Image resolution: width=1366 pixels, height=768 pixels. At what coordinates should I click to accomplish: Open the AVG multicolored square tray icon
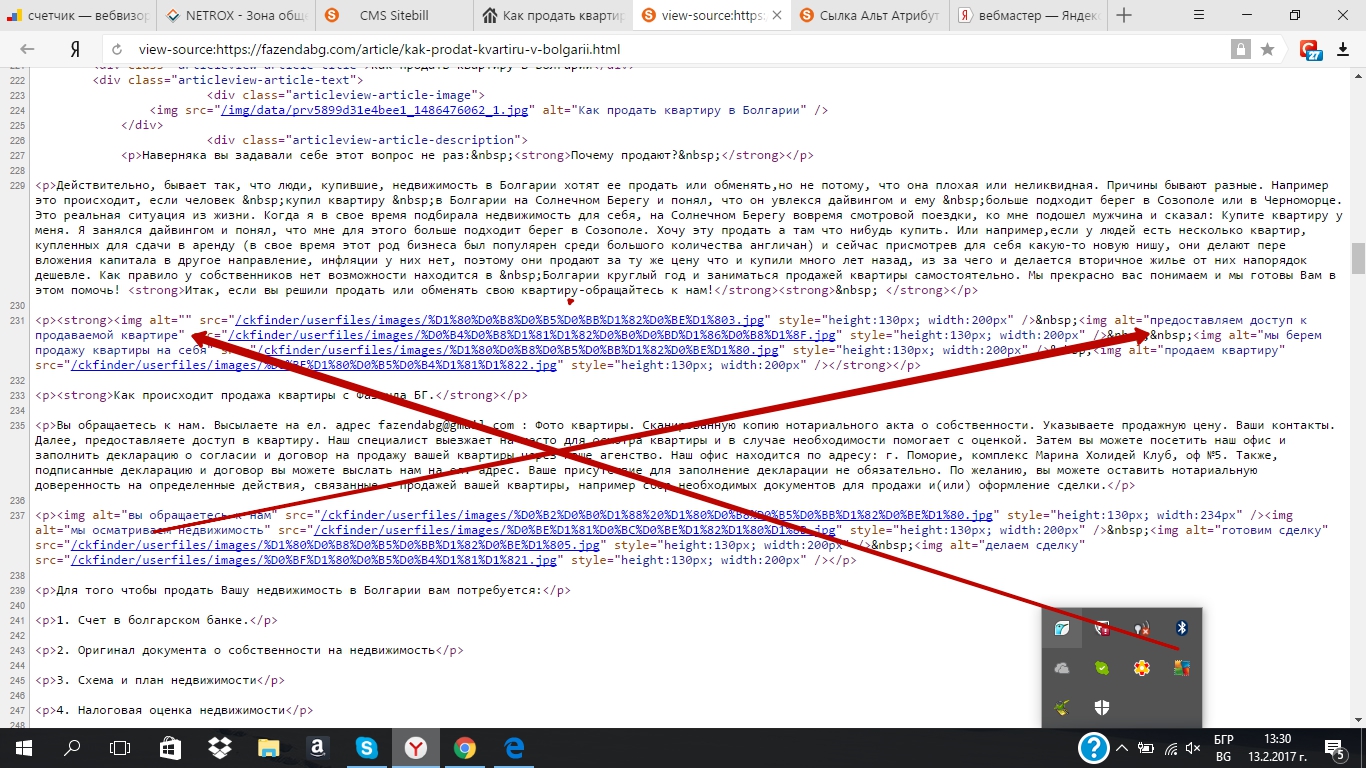[1180, 668]
